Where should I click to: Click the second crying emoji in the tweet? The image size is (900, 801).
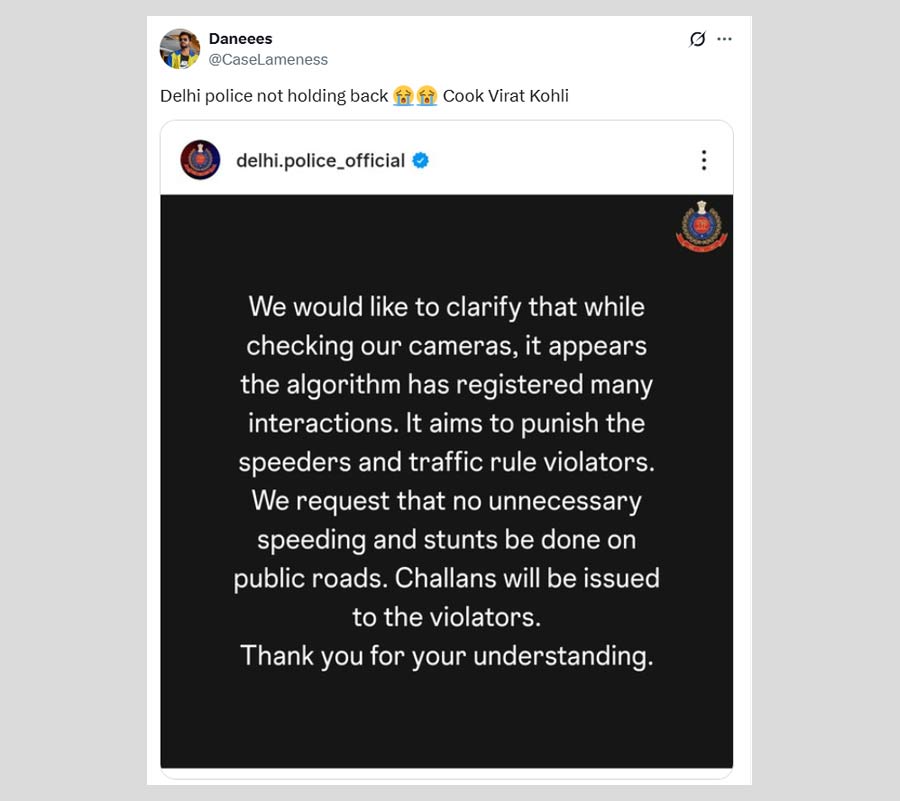(x=427, y=96)
